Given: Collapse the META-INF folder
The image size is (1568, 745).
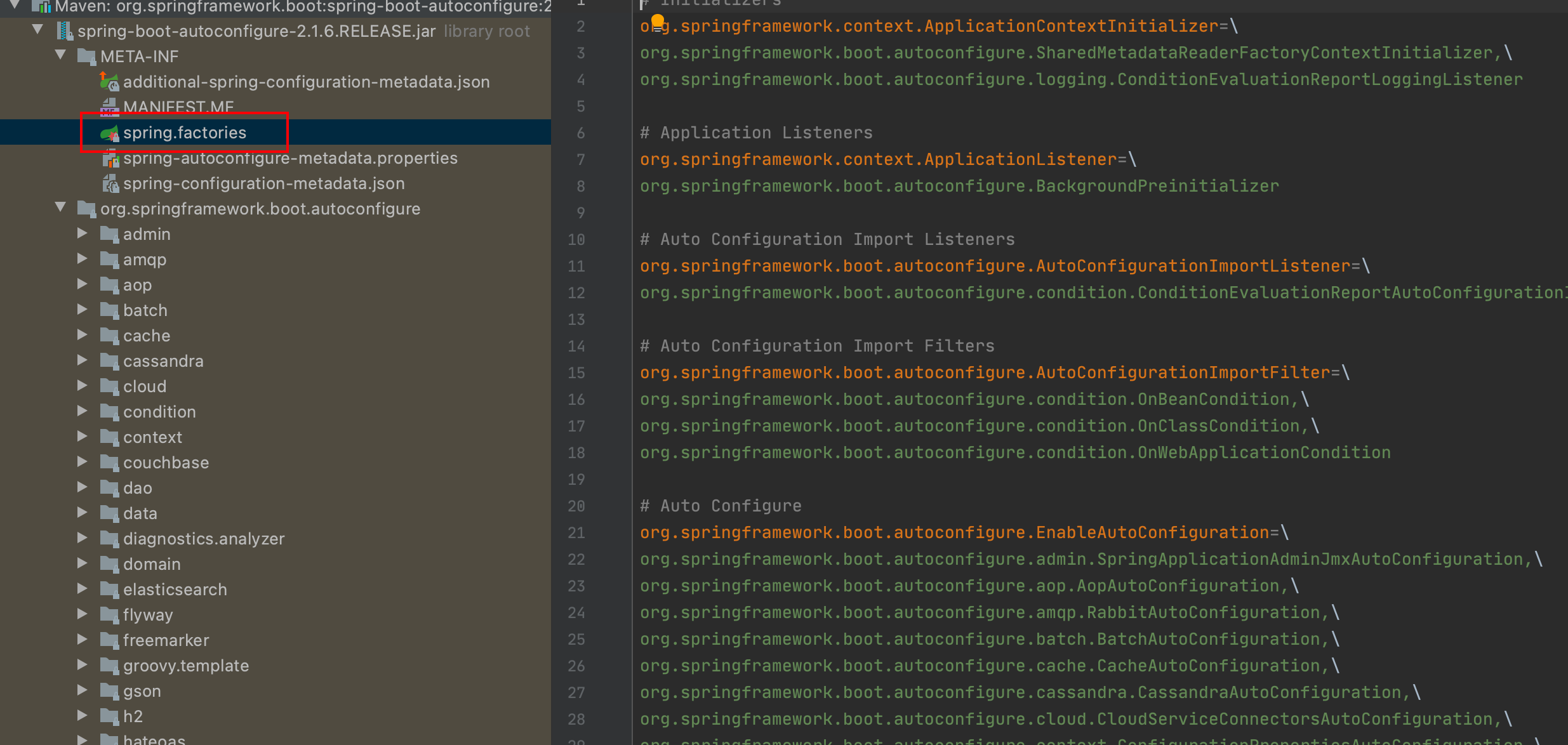Looking at the screenshot, I should [x=60, y=55].
